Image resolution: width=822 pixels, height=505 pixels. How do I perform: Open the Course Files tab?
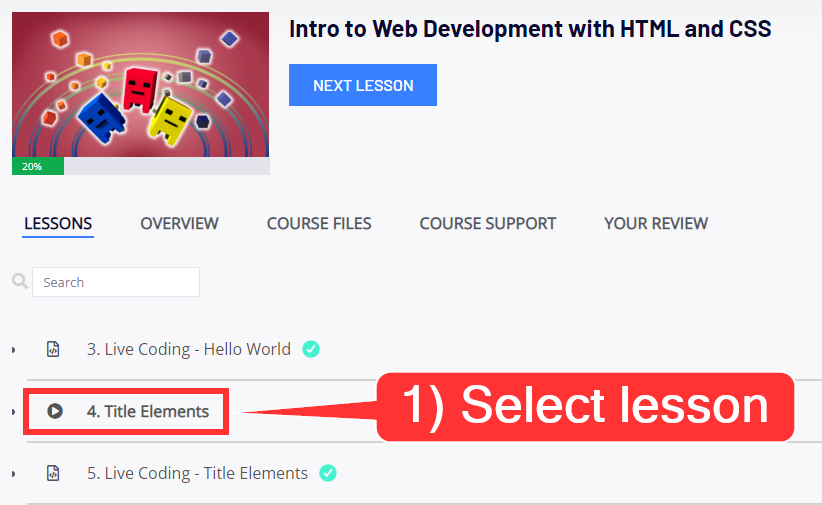[x=319, y=223]
